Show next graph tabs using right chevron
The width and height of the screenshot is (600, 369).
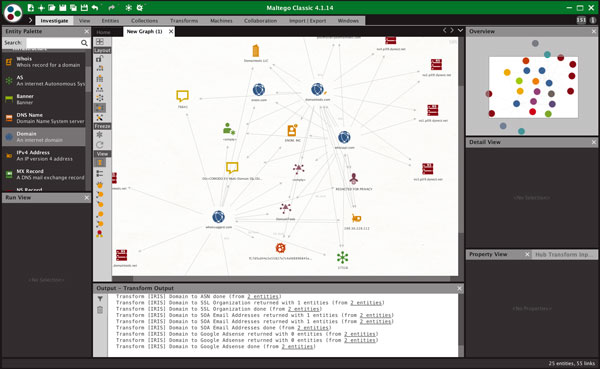[x=452, y=30]
